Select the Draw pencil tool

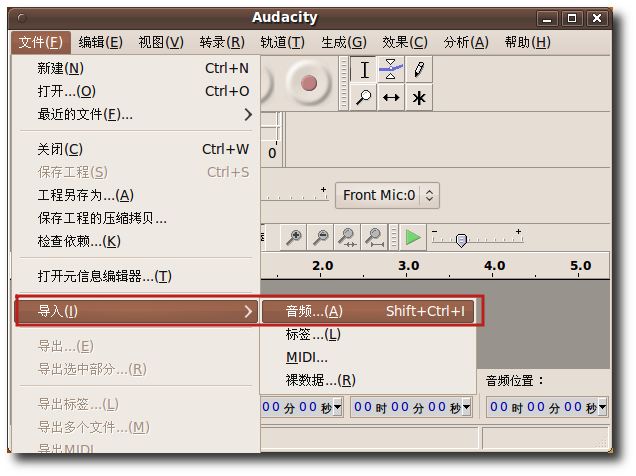pos(419,70)
